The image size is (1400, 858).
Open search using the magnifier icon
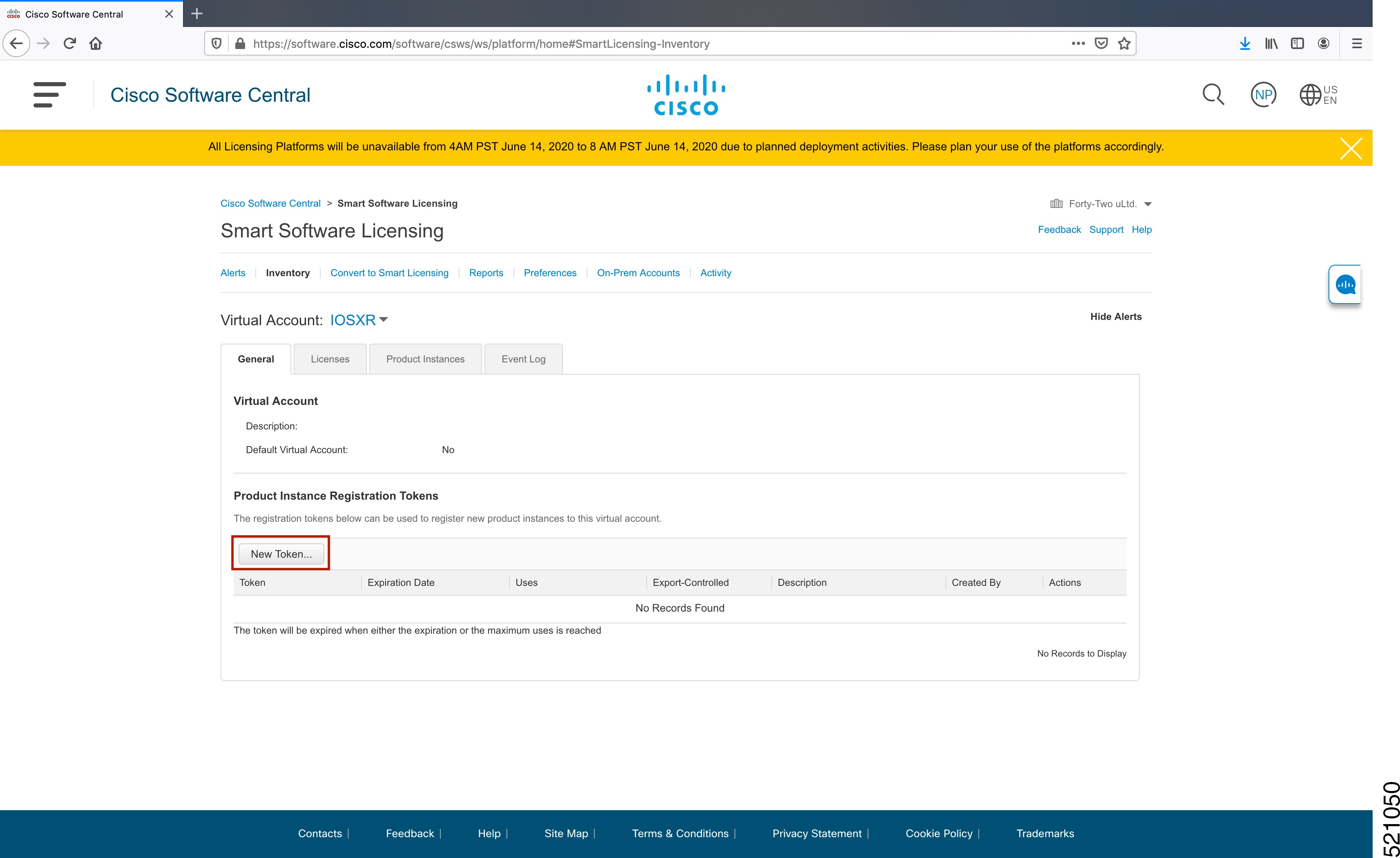click(1214, 94)
